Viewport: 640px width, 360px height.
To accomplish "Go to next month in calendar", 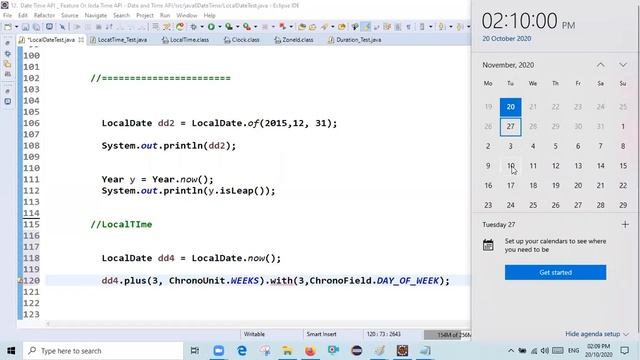I will pos(622,65).
